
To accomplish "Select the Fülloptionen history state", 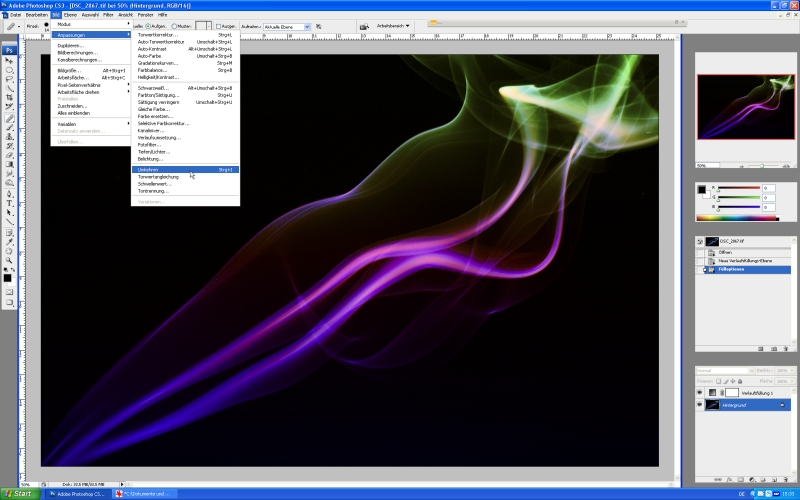I will 747,269.
